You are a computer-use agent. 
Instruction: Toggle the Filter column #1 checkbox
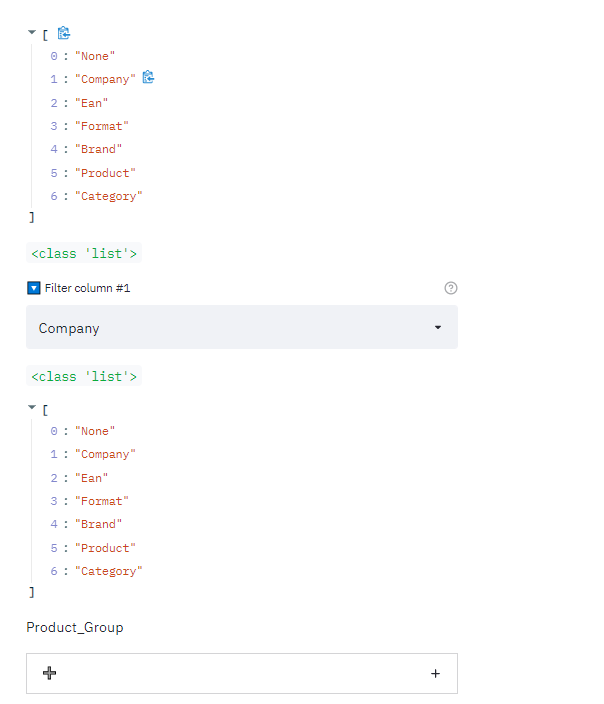(33, 288)
